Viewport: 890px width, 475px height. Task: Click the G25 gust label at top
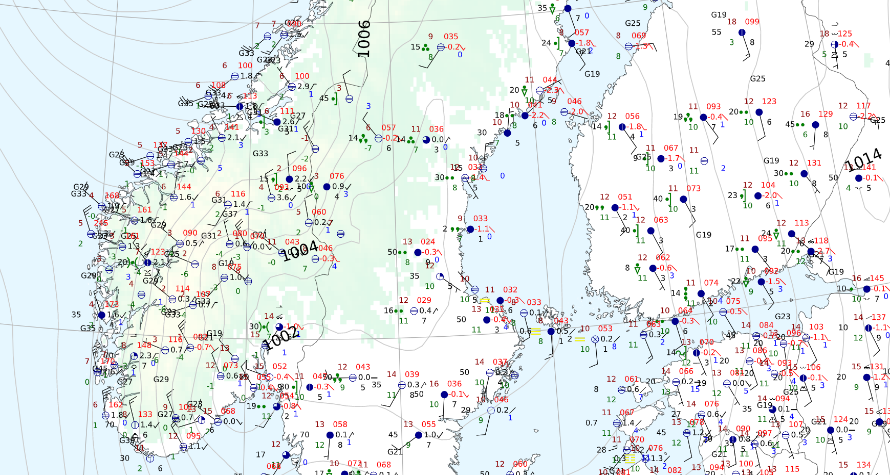[x=632, y=23]
